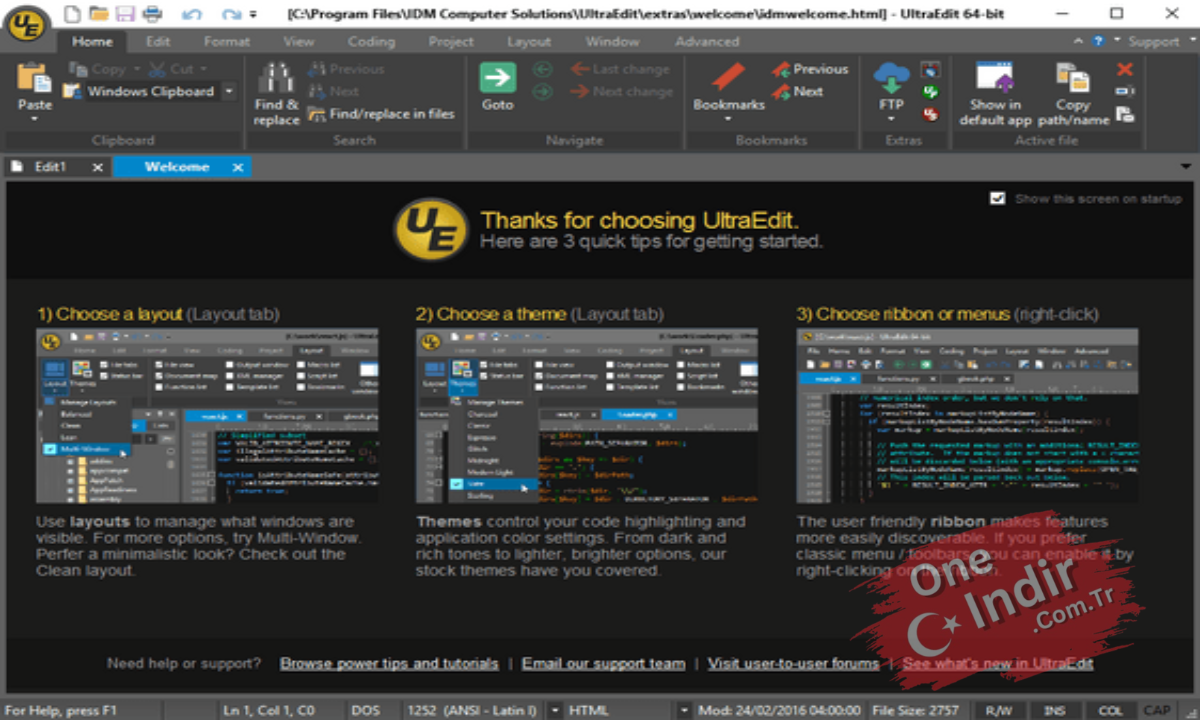
Task: Open the document tab list arrow
Action: point(1186,166)
